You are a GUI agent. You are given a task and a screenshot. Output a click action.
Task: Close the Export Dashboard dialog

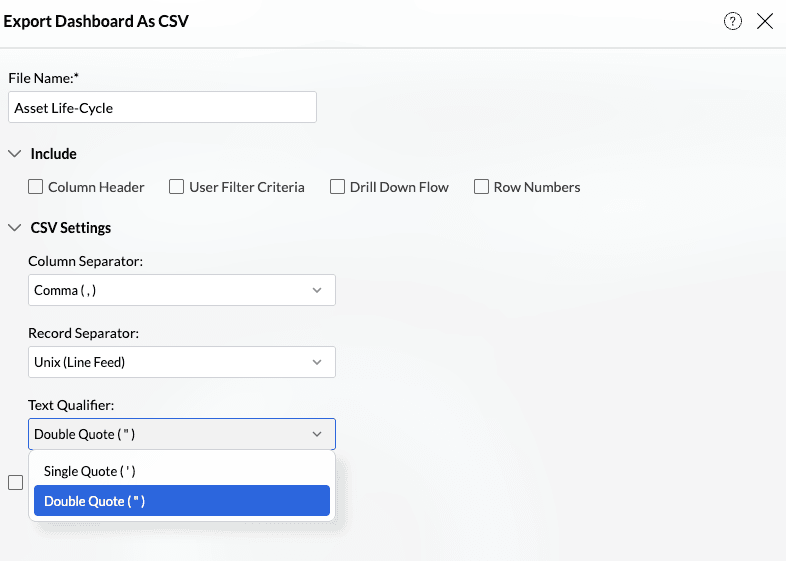(765, 21)
